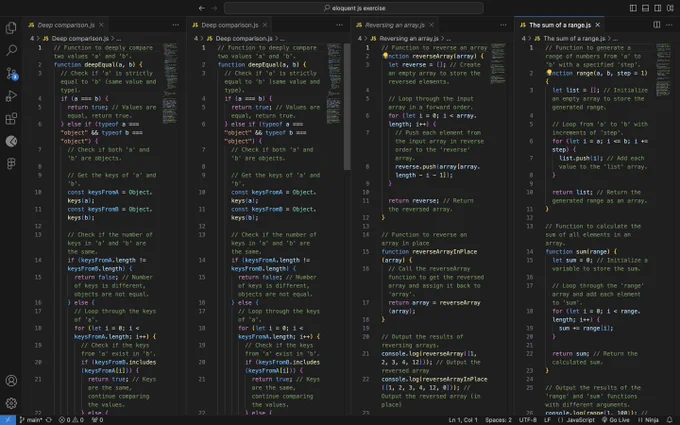This screenshot has height=425, width=680.
Task: Click the ports forwarded '0' indicator
Action: pyautogui.click(x=98, y=420)
